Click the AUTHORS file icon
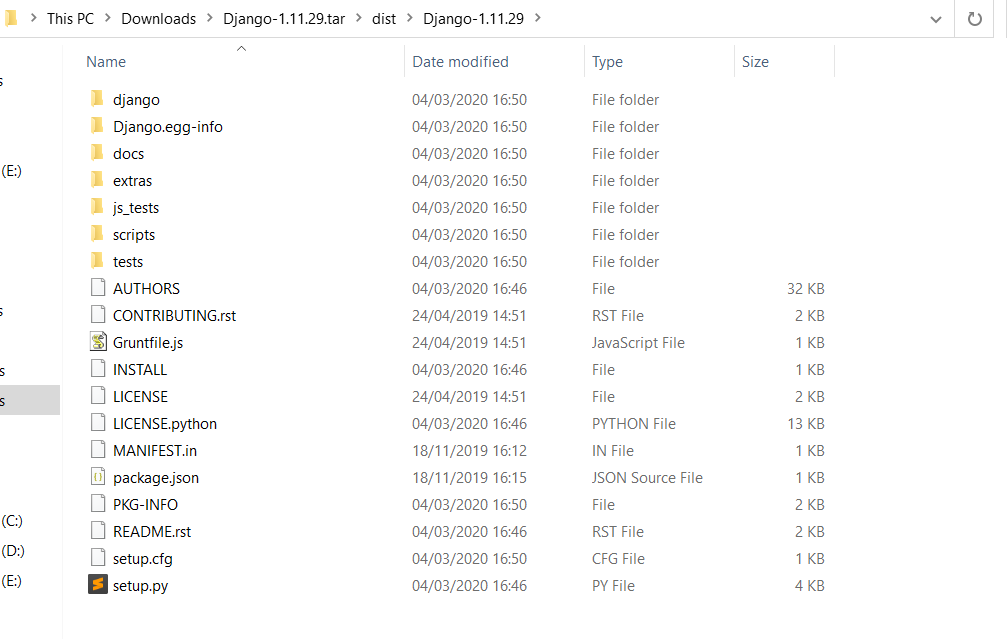1007x641 pixels. pyautogui.click(x=98, y=288)
